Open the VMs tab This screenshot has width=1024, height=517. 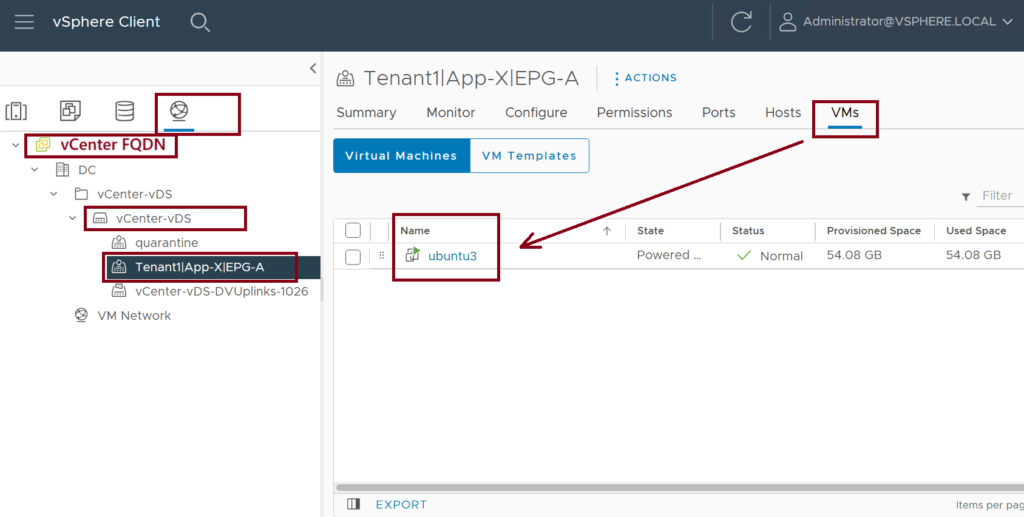[x=844, y=112]
